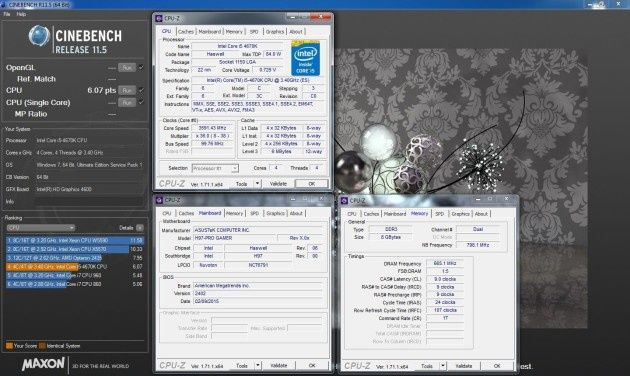Open the Ranking CPU dropdown in Cinebench
The height and width of the screenshot is (376, 630).
(41, 228)
